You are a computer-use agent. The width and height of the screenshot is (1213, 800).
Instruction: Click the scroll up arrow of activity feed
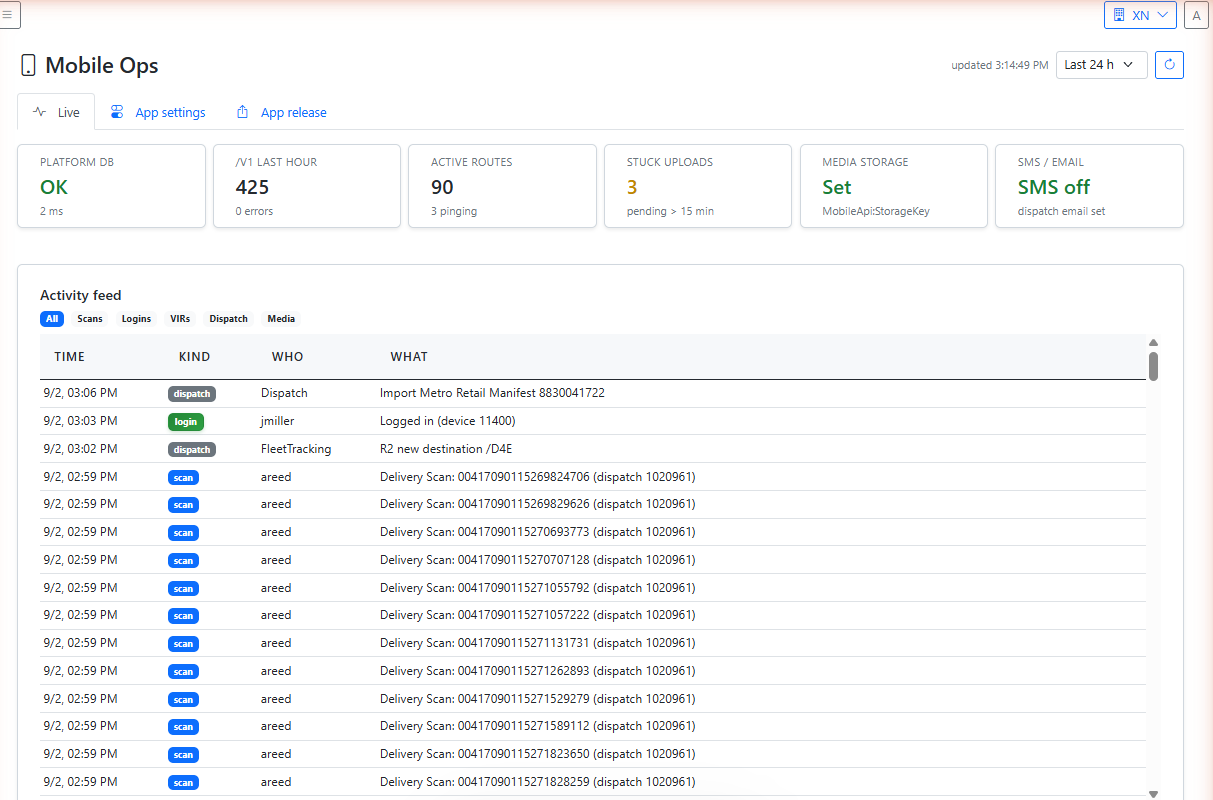(x=1153, y=342)
